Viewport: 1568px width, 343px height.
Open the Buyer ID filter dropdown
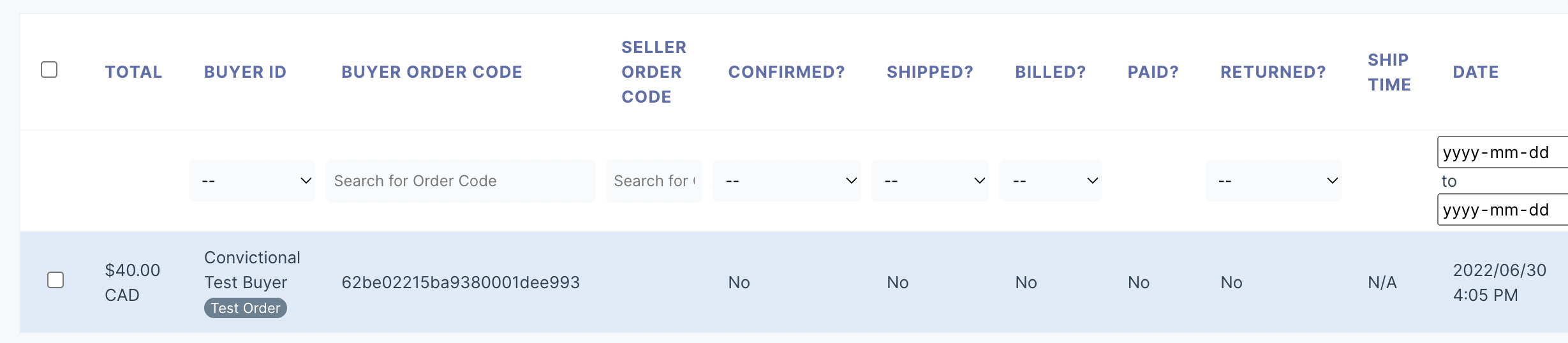click(x=253, y=181)
